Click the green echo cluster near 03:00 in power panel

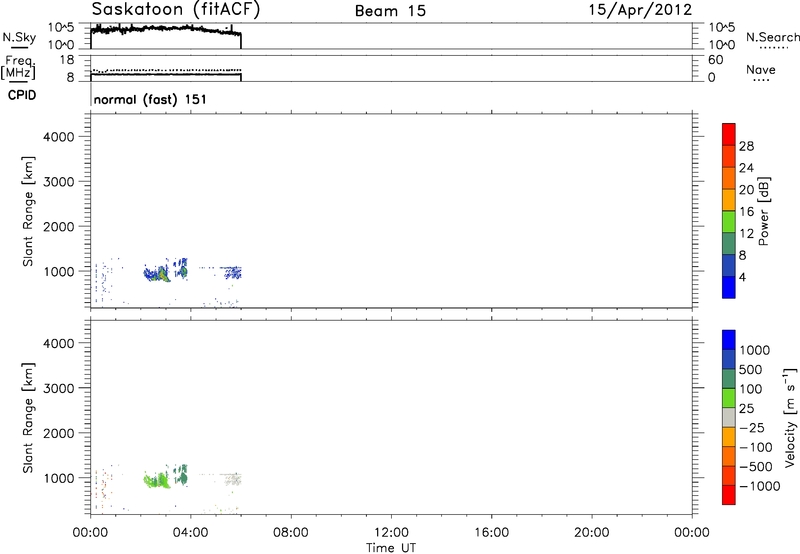coord(162,274)
